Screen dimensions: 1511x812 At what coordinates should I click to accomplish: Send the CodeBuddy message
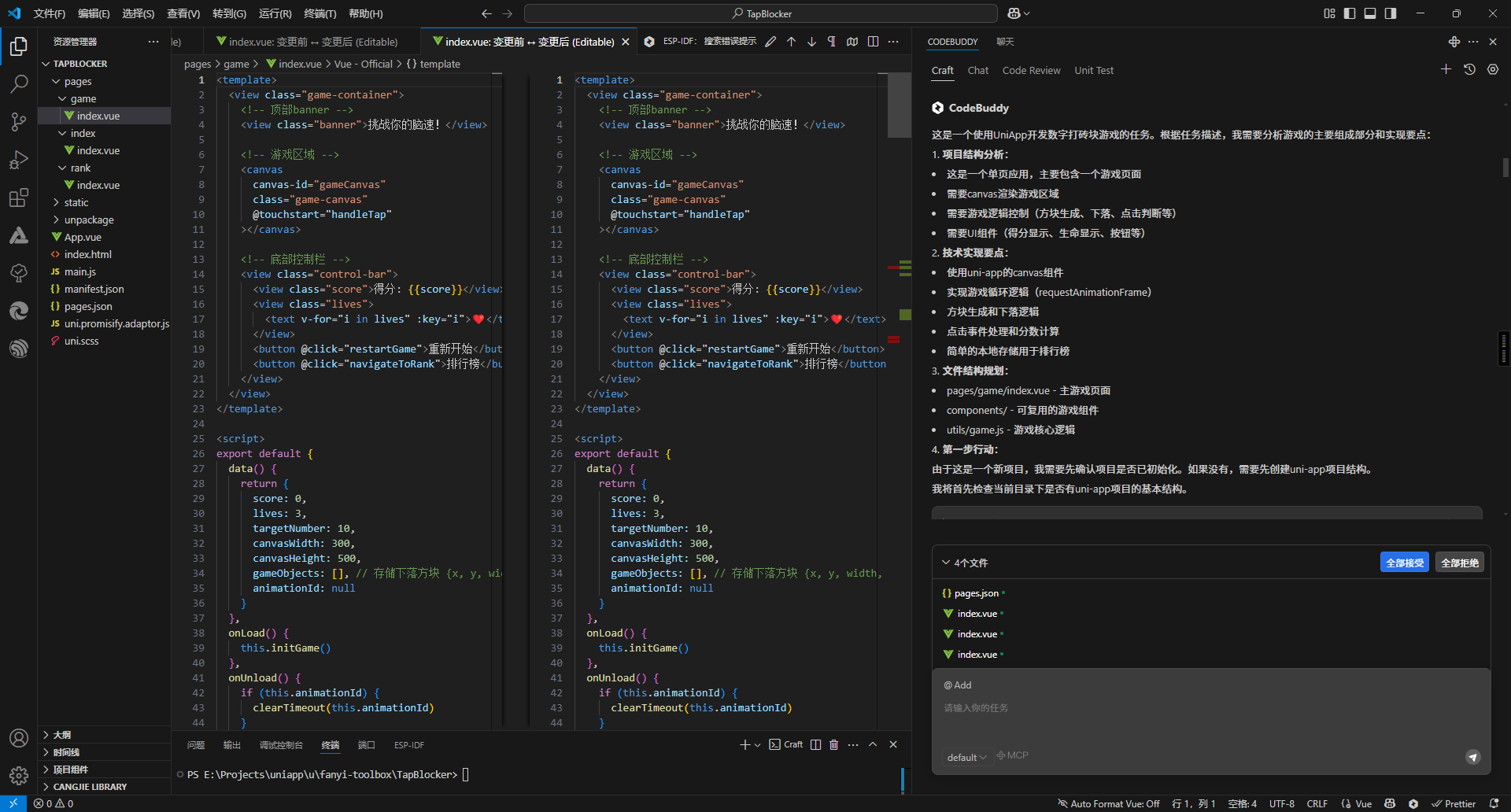click(1473, 757)
